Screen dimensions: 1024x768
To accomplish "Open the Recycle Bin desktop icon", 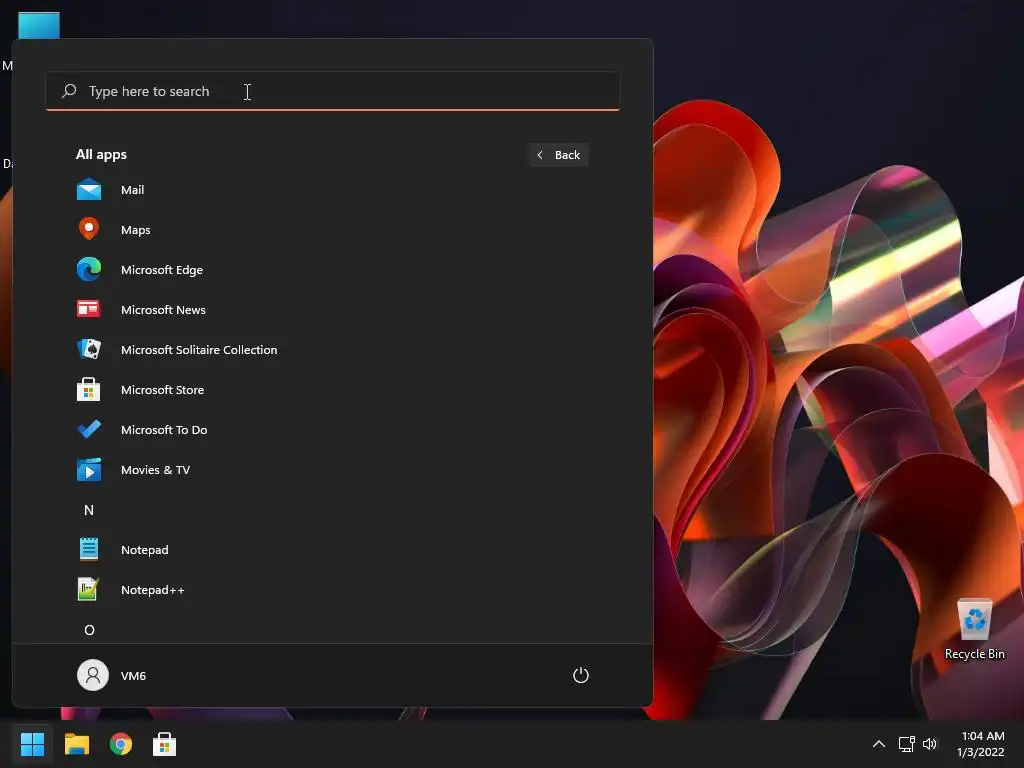I will 974,630.
